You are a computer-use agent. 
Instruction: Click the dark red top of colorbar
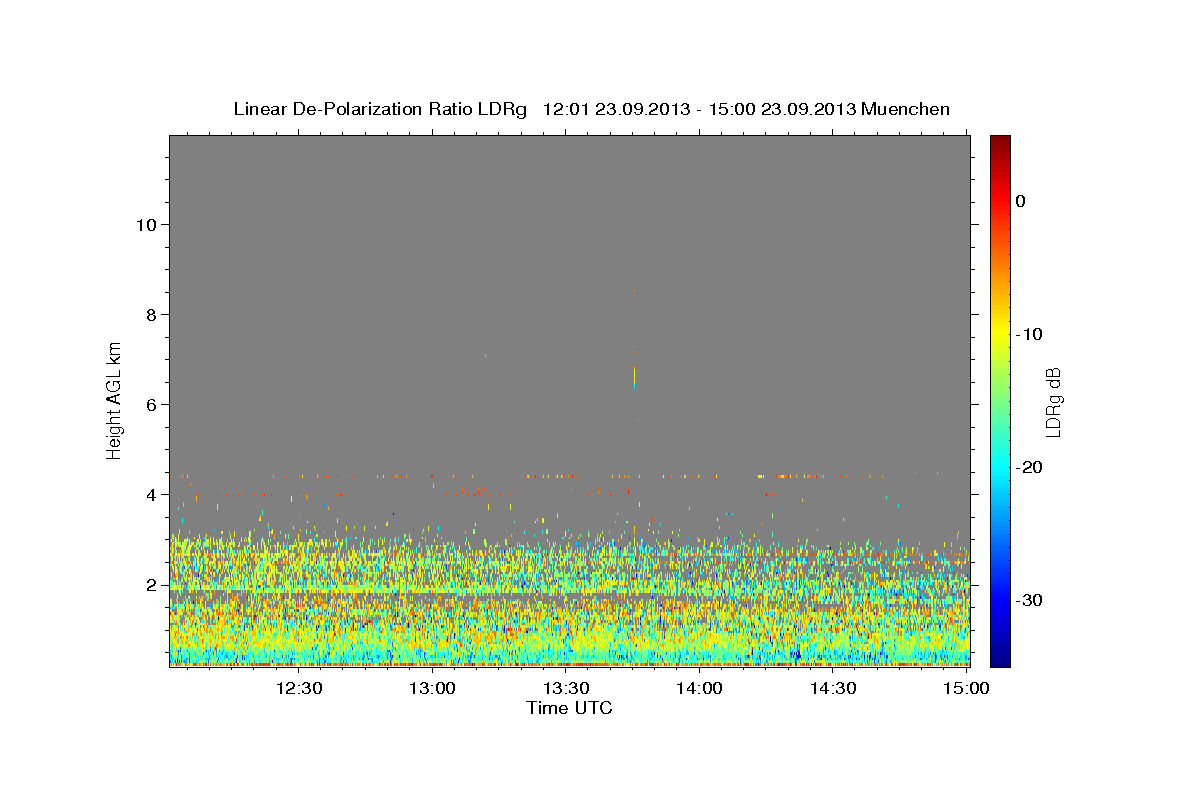[x=1000, y=141]
